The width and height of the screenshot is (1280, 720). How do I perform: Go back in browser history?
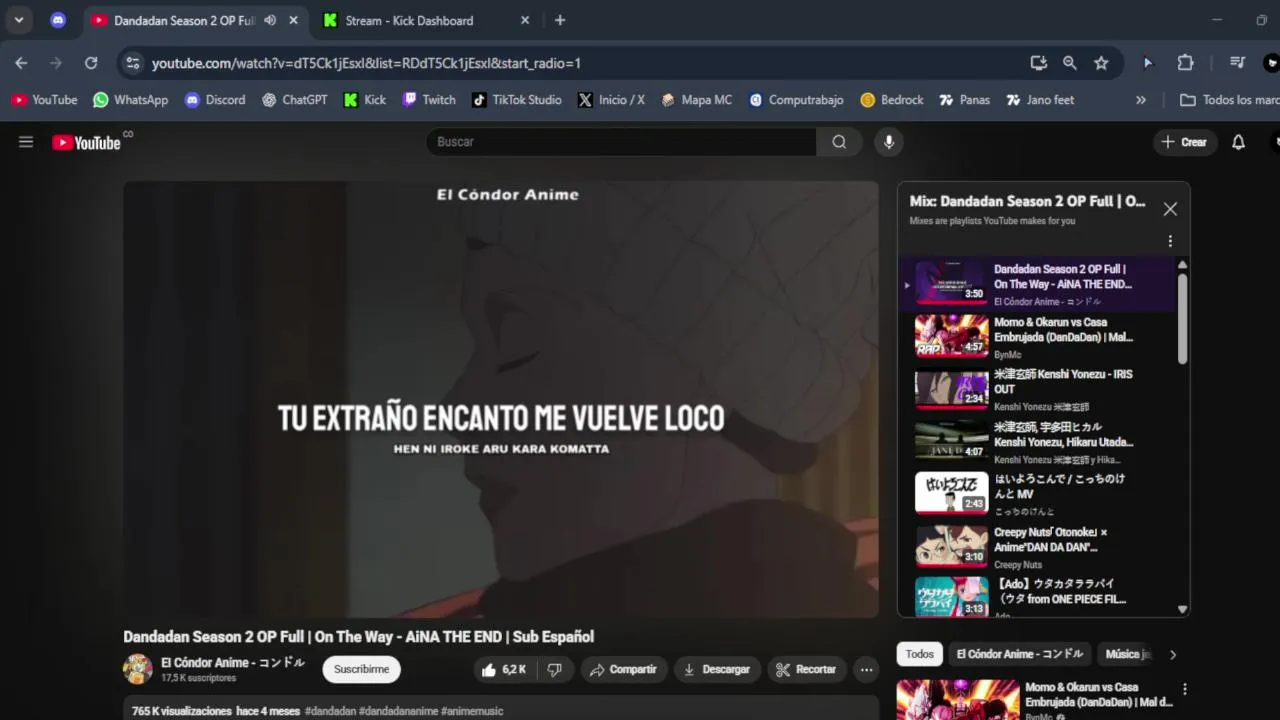pyautogui.click(x=21, y=63)
